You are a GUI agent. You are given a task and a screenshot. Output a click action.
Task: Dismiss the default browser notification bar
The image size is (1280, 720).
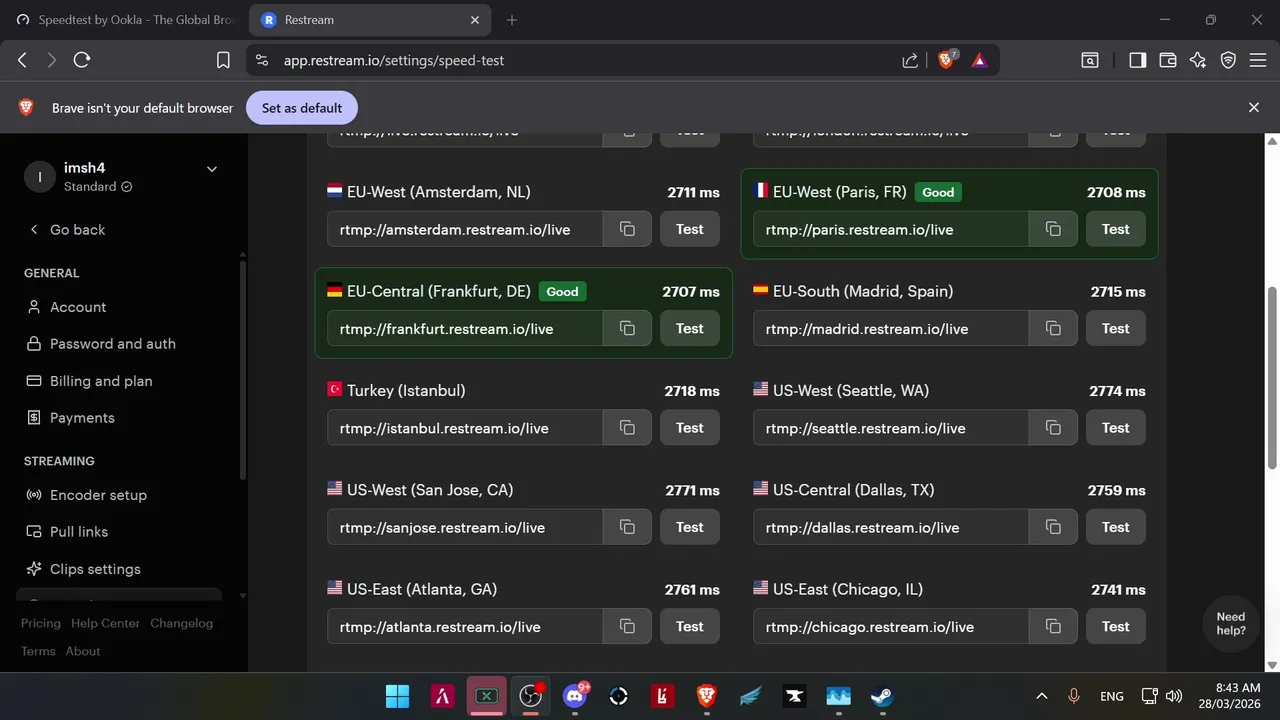pyautogui.click(x=1254, y=107)
